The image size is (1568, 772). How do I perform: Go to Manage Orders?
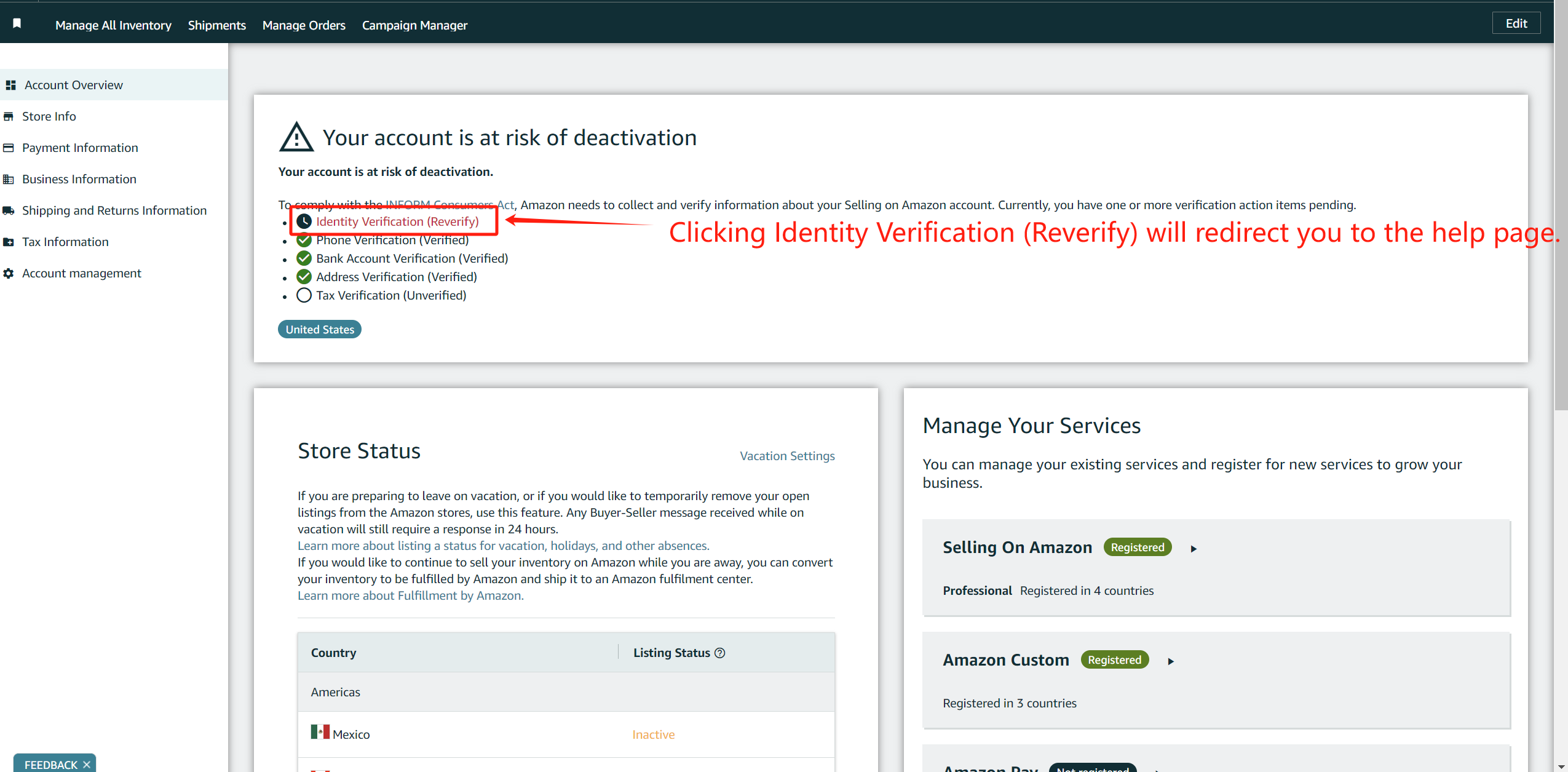[304, 25]
